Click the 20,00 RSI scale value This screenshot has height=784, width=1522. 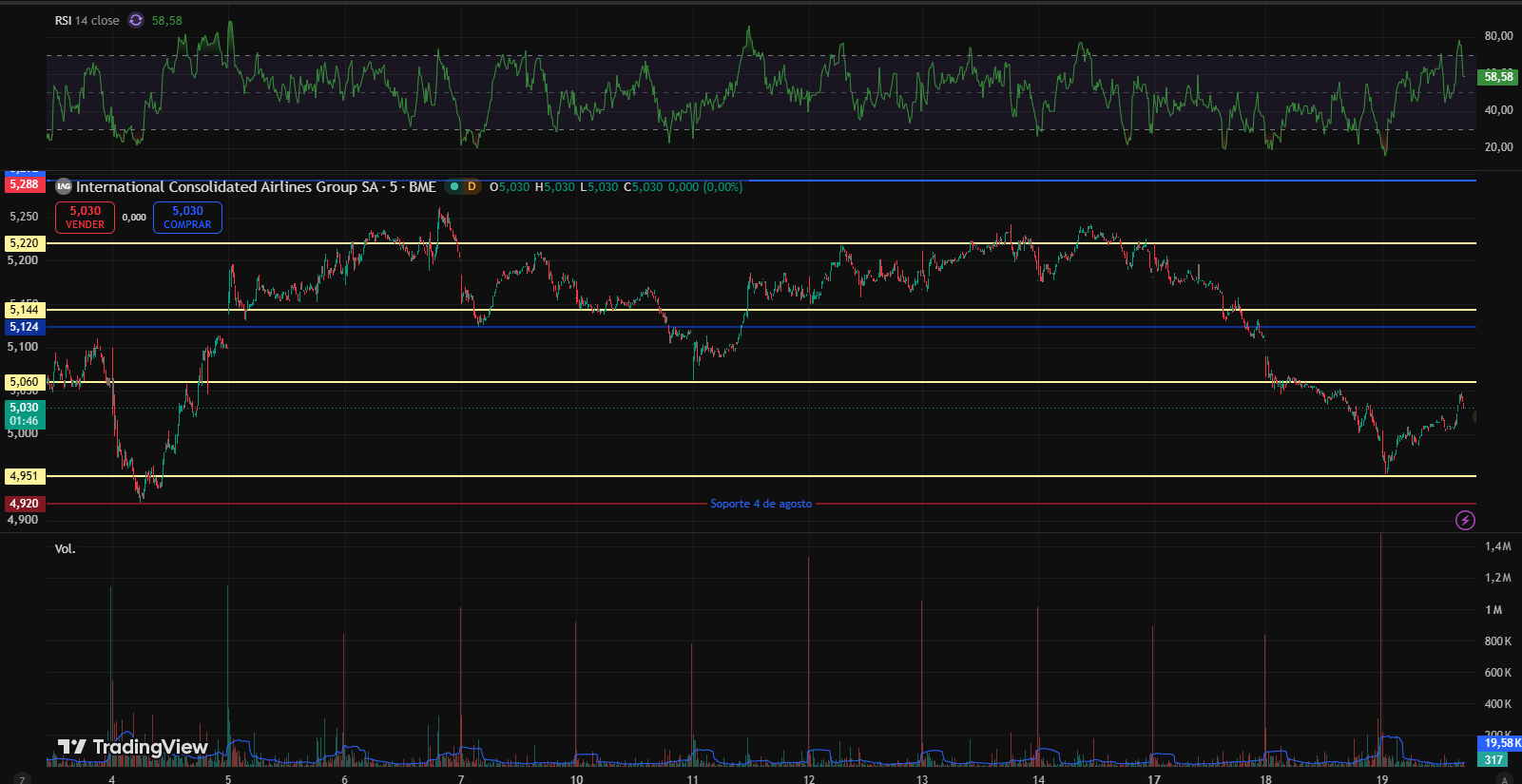(x=1498, y=147)
